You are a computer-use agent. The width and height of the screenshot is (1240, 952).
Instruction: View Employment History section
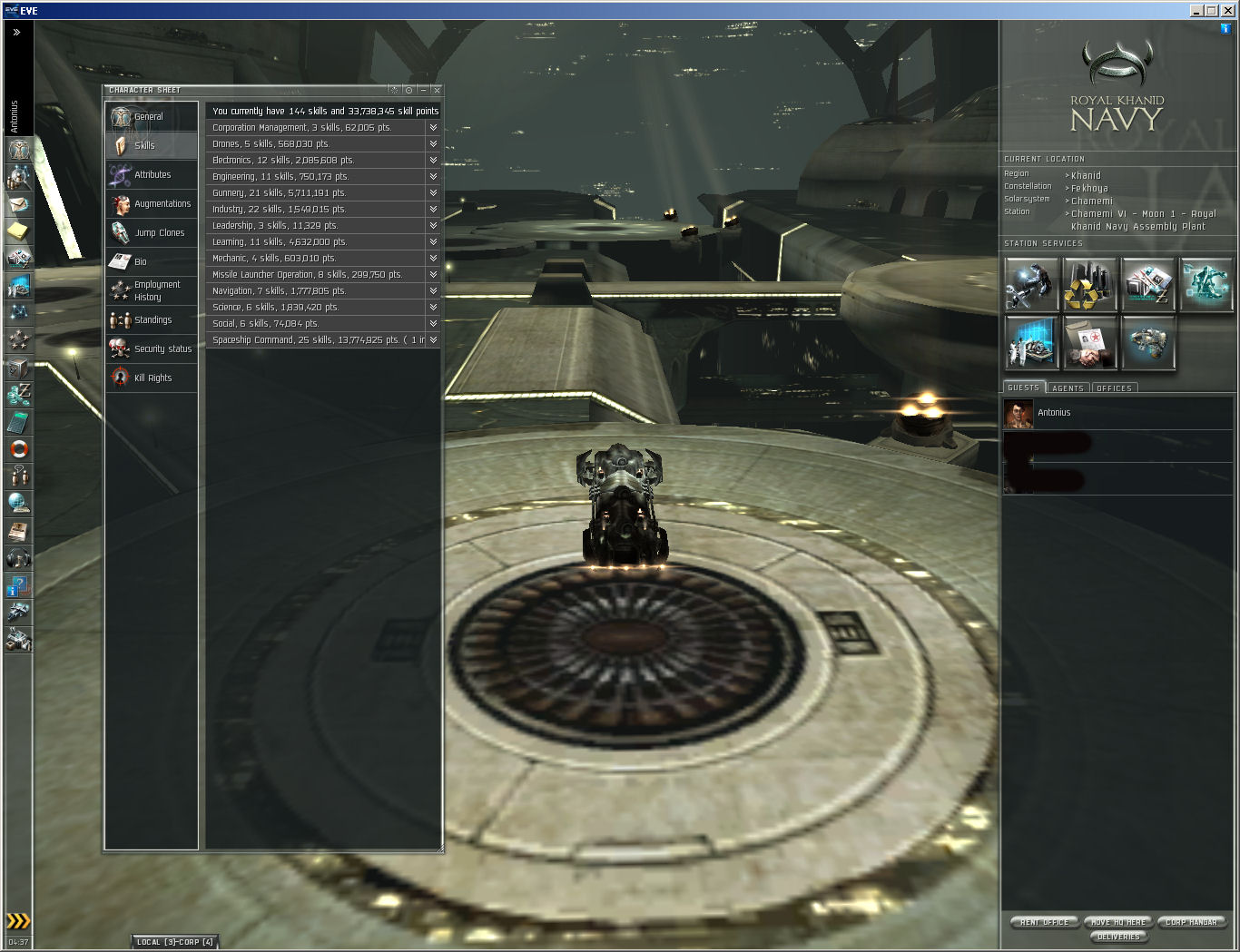click(152, 291)
